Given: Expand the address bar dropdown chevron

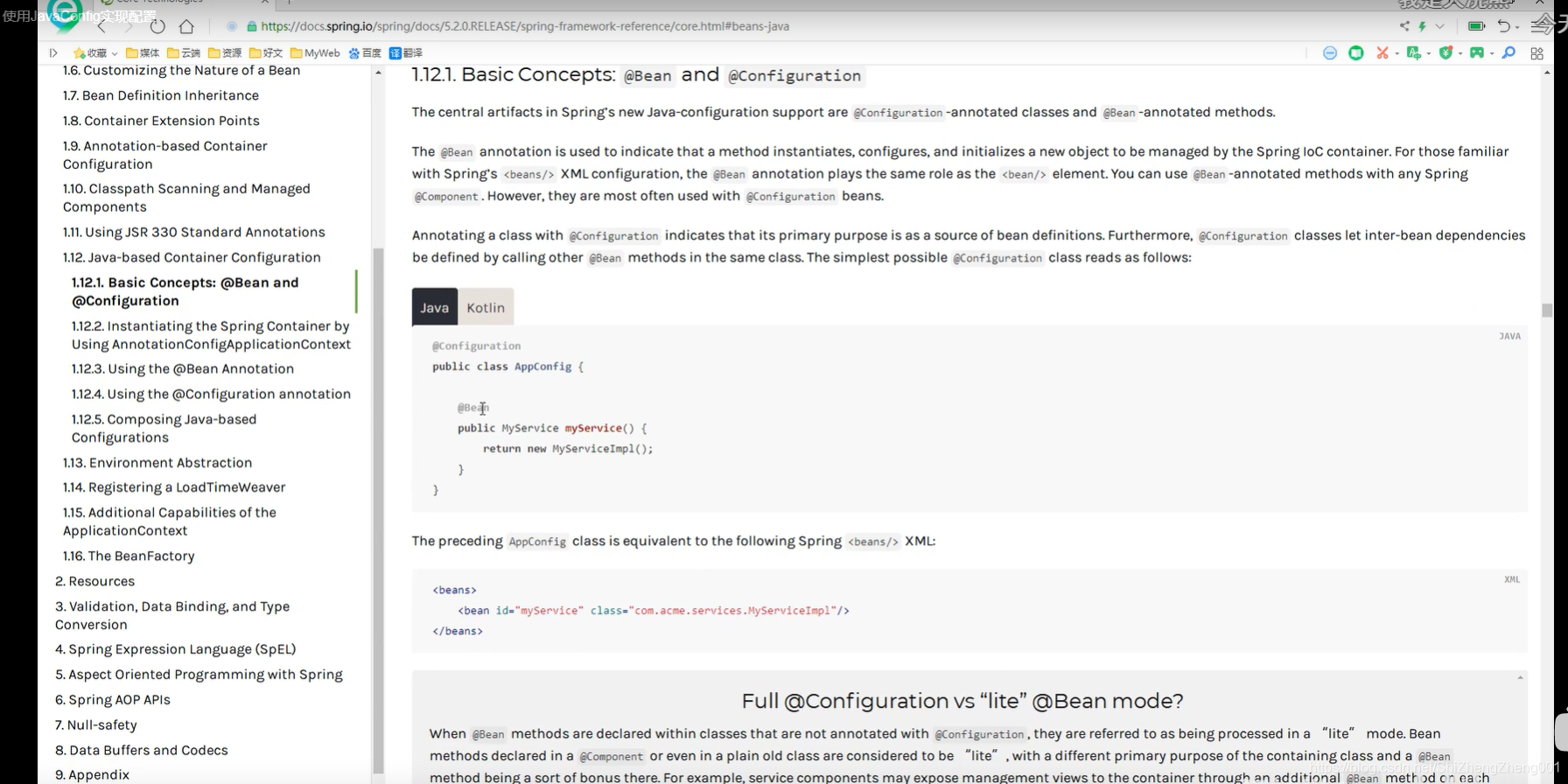Looking at the screenshot, I should point(1439,26).
